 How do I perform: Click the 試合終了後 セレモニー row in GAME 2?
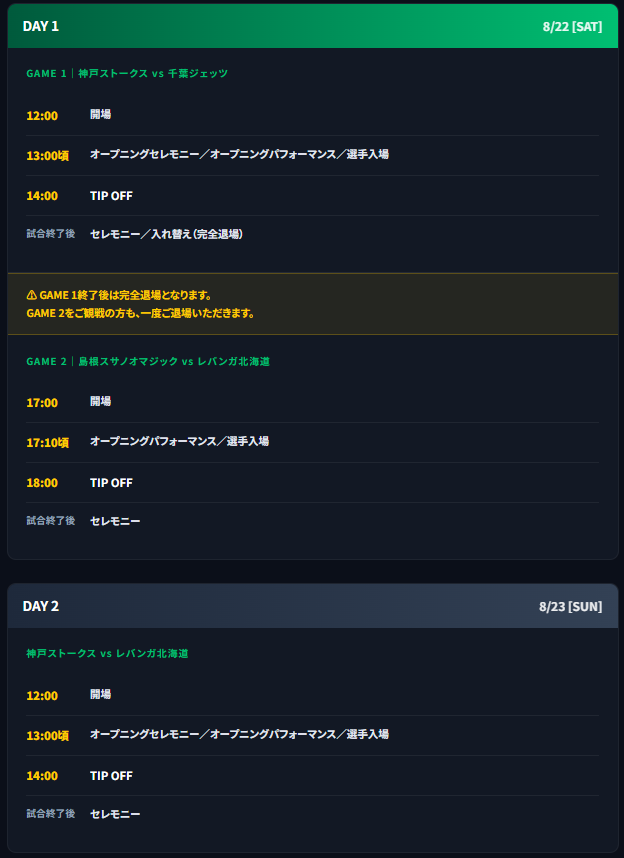313,521
